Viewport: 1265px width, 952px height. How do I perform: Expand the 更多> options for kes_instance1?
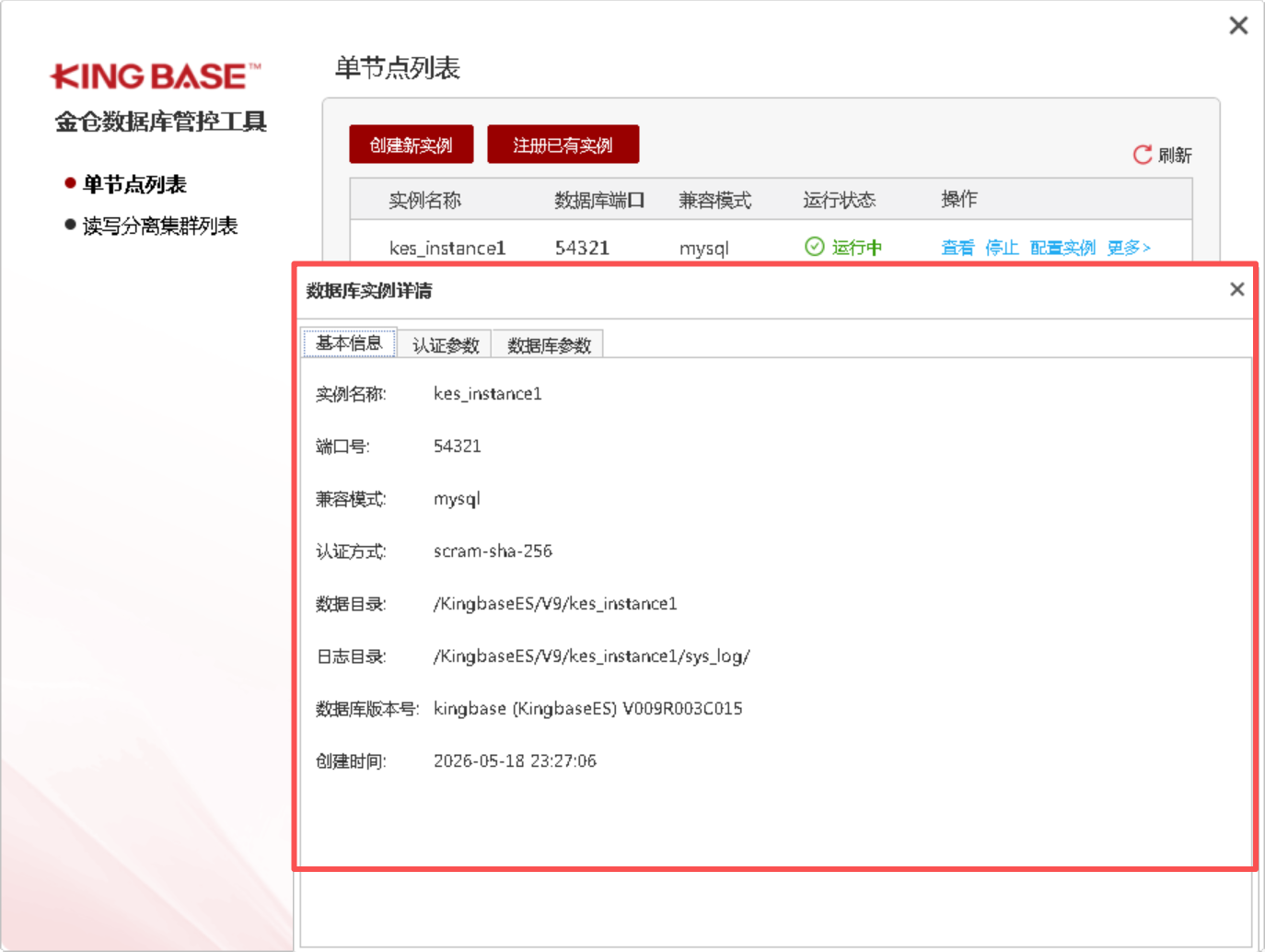(1129, 248)
